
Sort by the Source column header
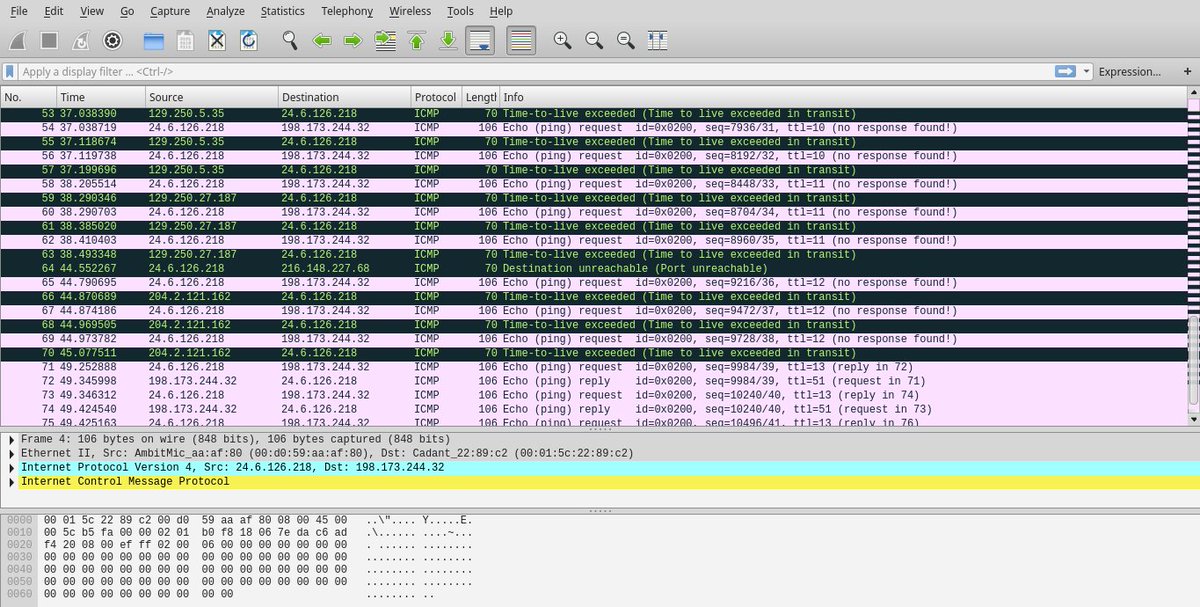tap(211, 97)
